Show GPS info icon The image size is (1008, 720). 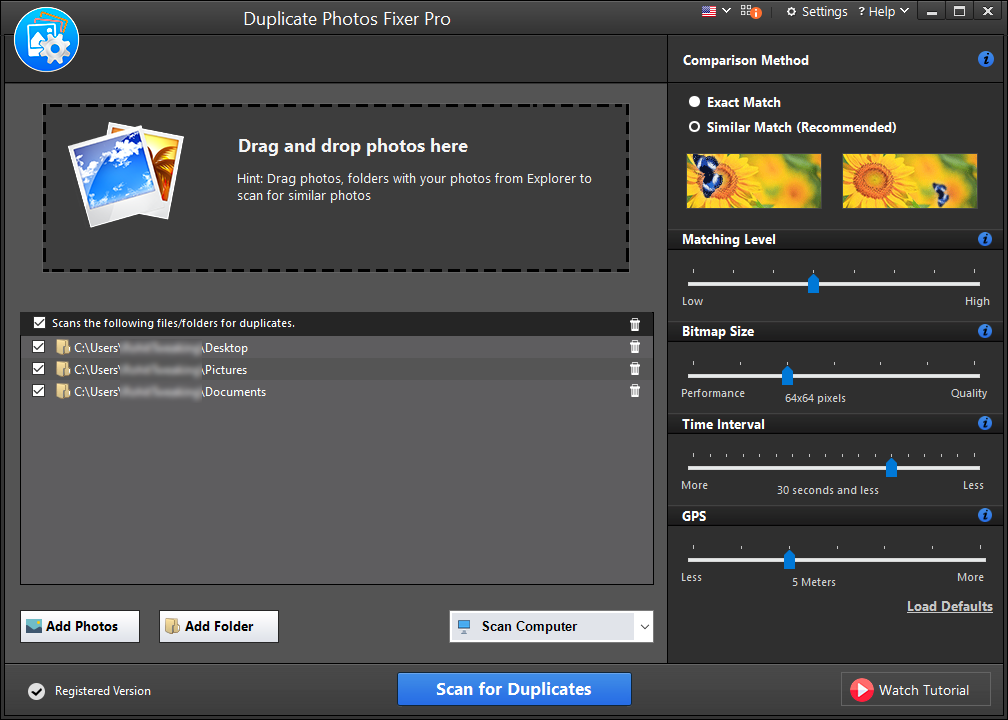pos(985,515)
